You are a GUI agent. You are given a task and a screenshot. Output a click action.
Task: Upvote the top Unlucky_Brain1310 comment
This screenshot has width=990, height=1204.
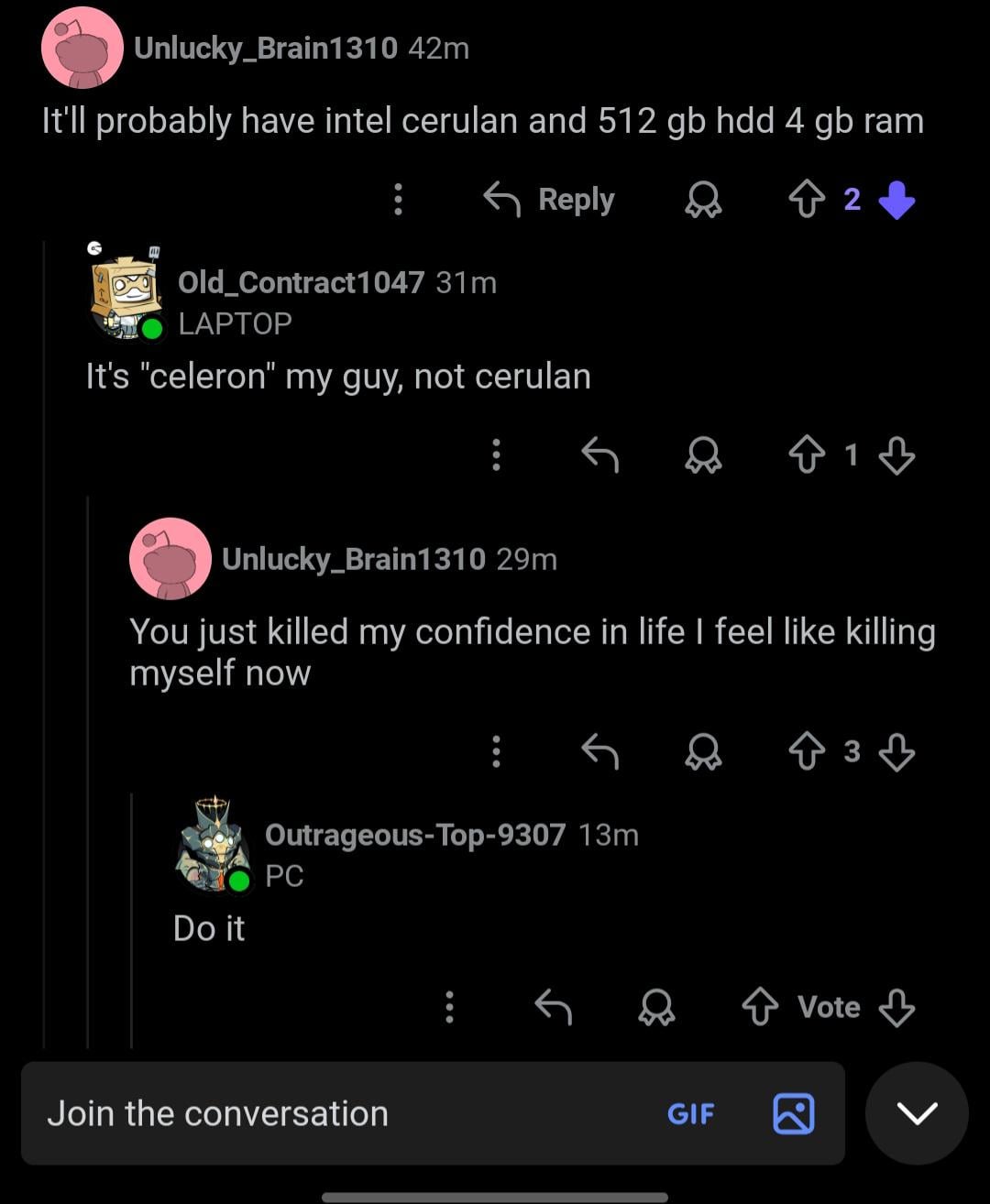(x=807, y=200)
